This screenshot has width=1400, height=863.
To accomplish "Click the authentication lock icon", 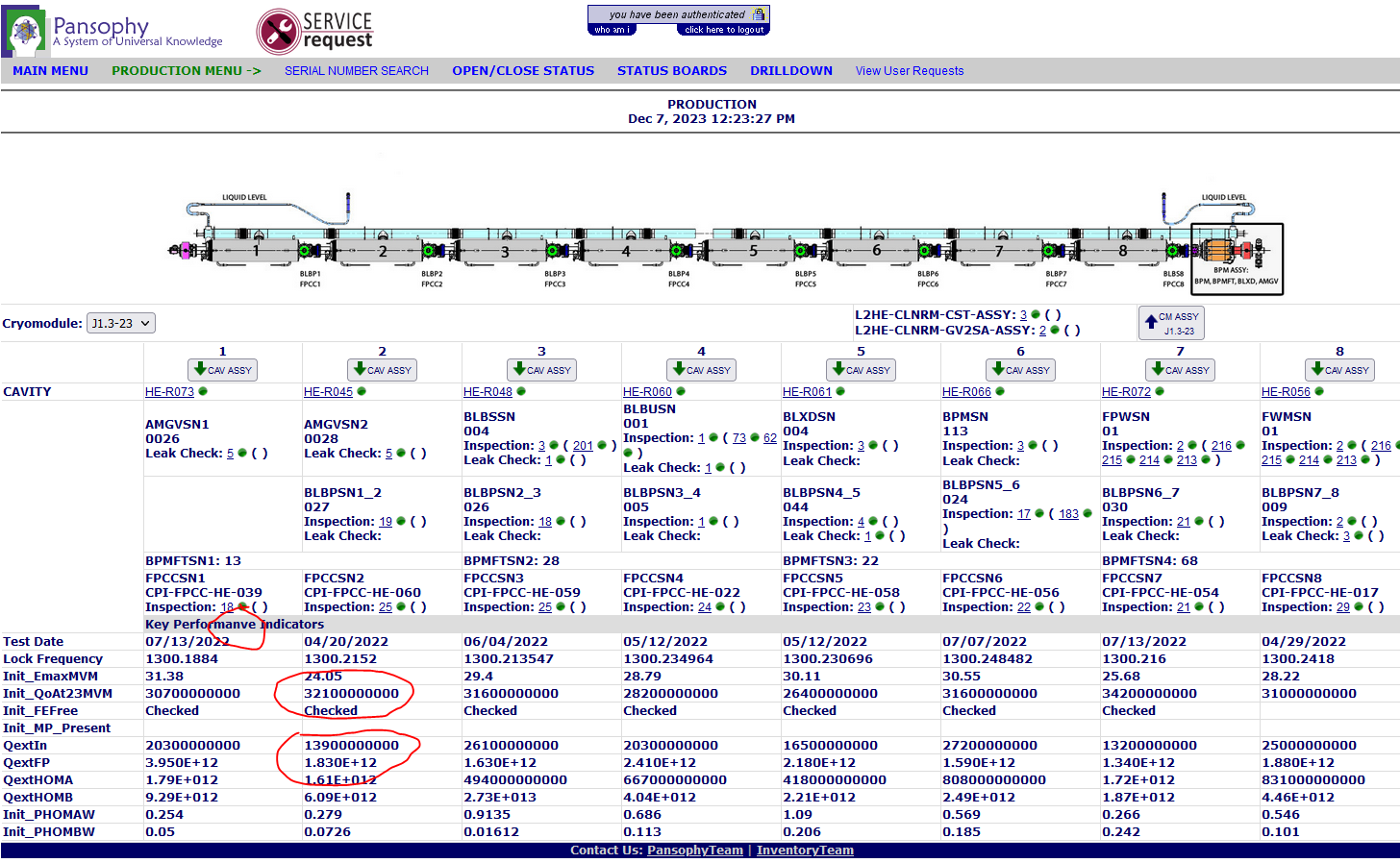I will click(759, 14).
